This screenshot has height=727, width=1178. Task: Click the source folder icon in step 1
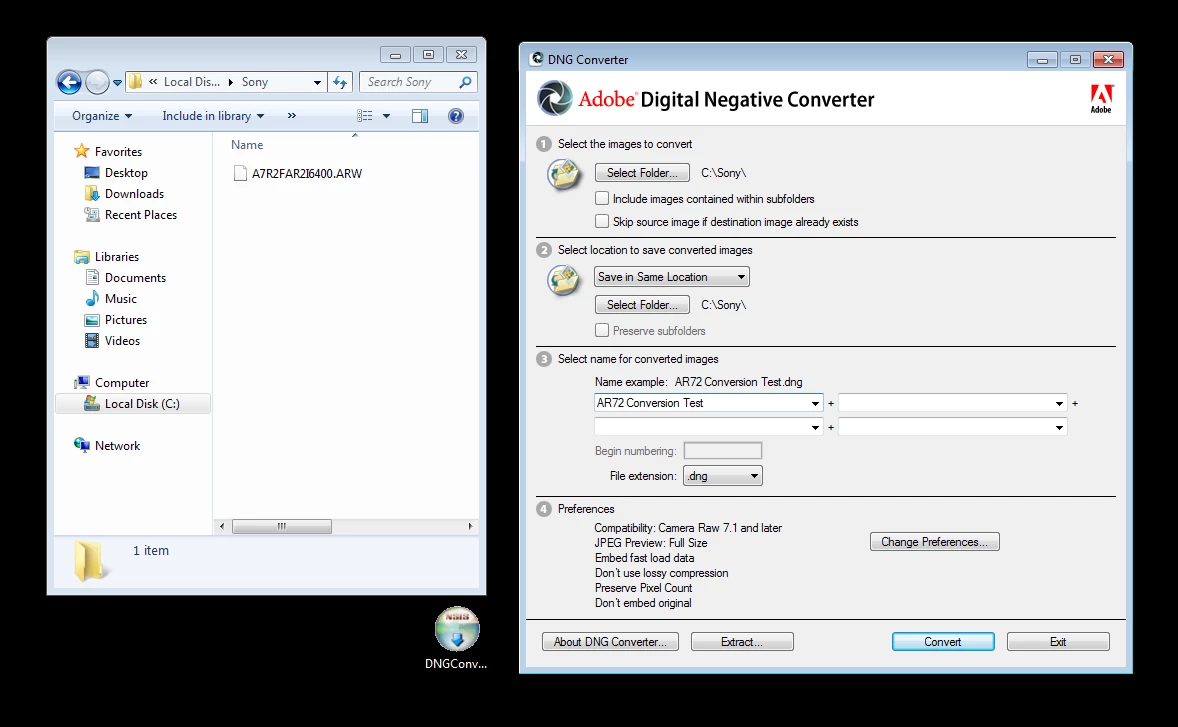click(564, 175)
